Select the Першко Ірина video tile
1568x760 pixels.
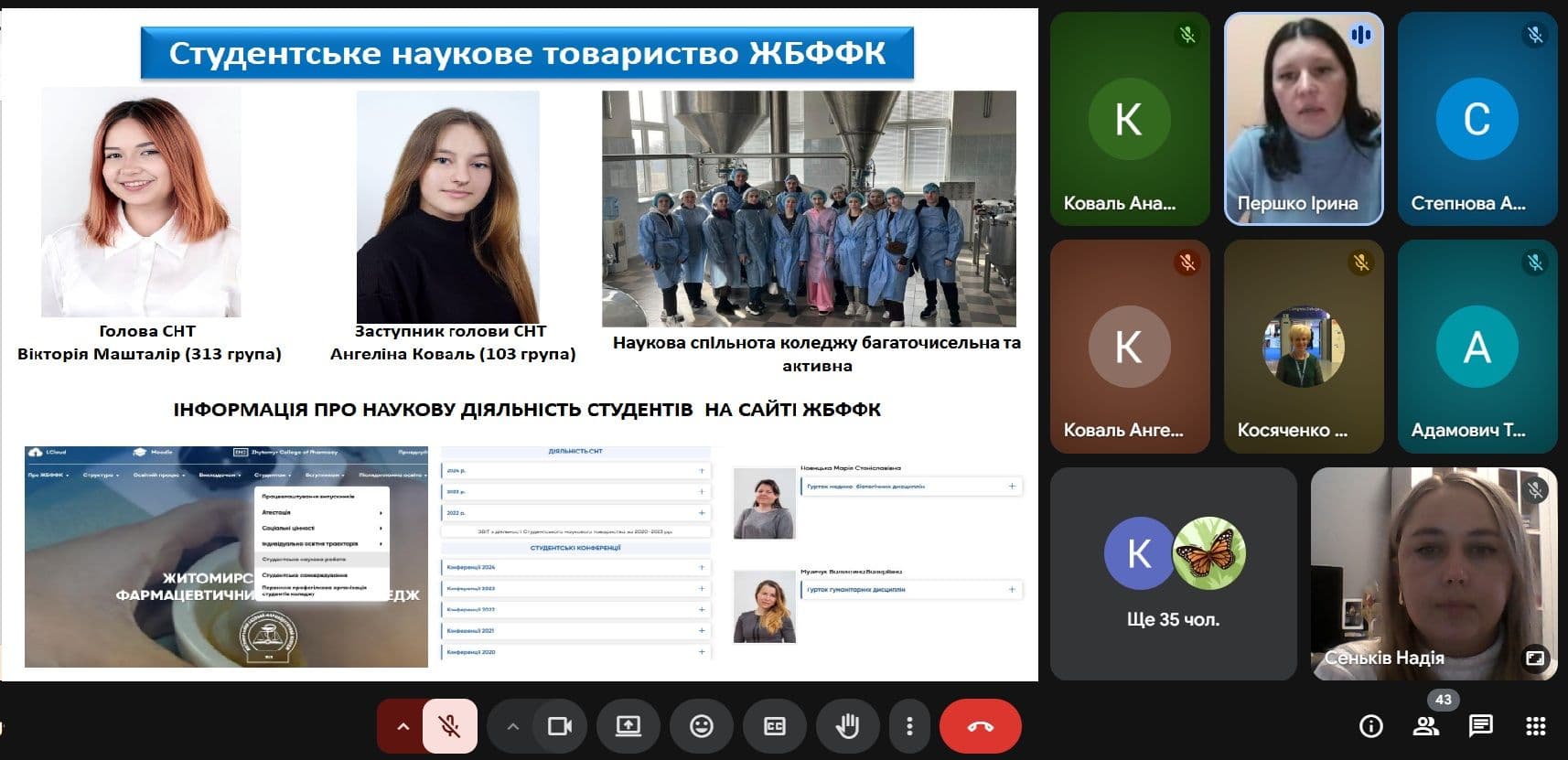click(1304, 118)
